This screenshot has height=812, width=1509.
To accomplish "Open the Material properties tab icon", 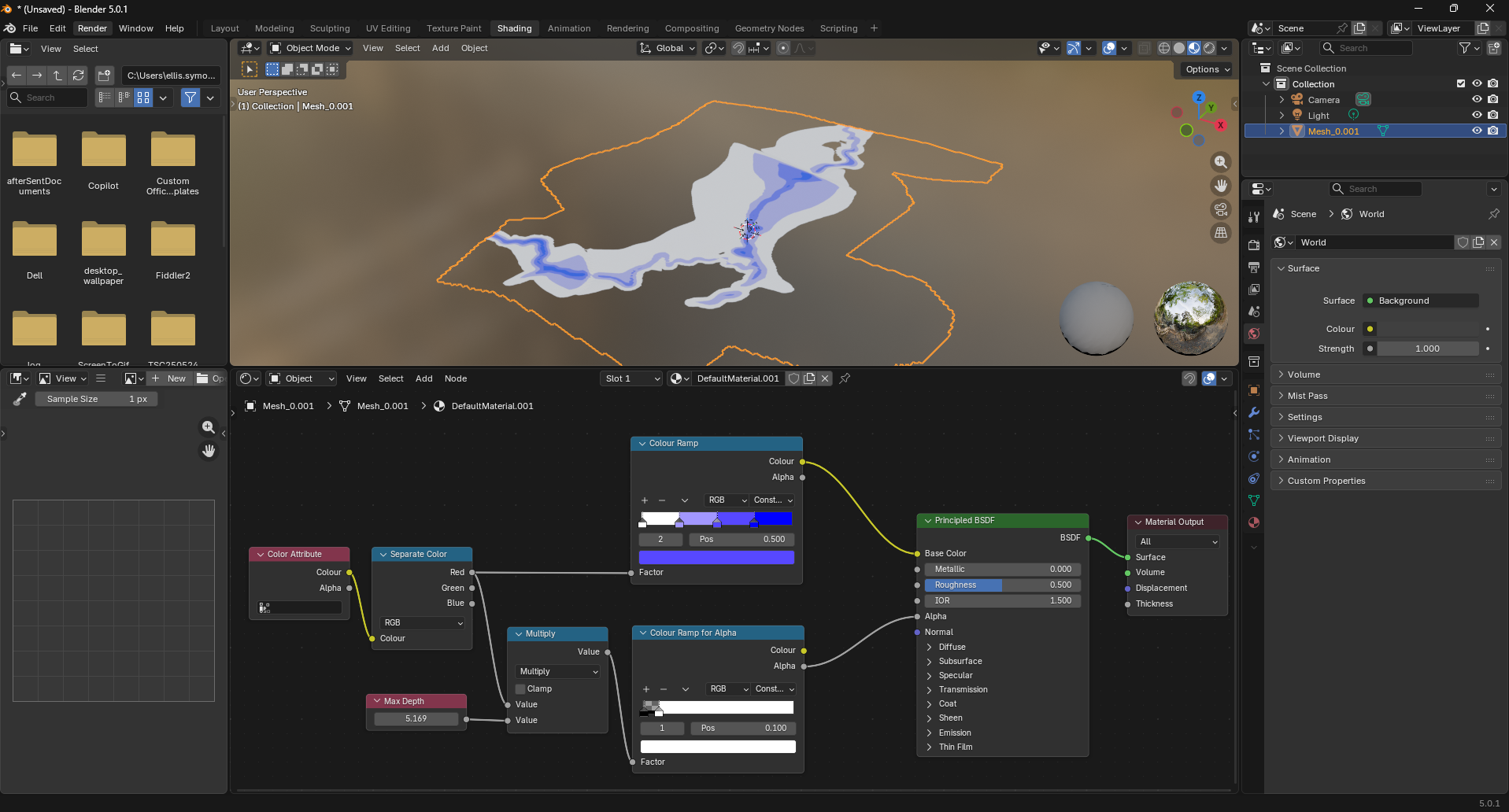I will coord(1254,522).
